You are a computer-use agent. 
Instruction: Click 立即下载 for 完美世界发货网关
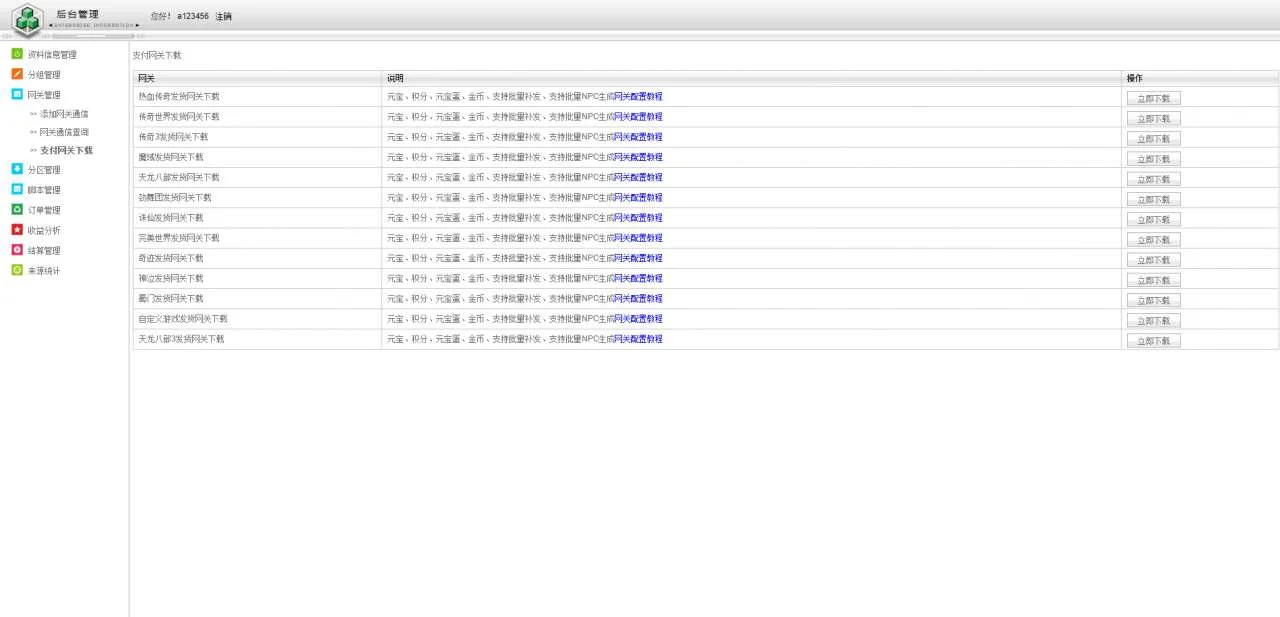tap(1153, 240)
